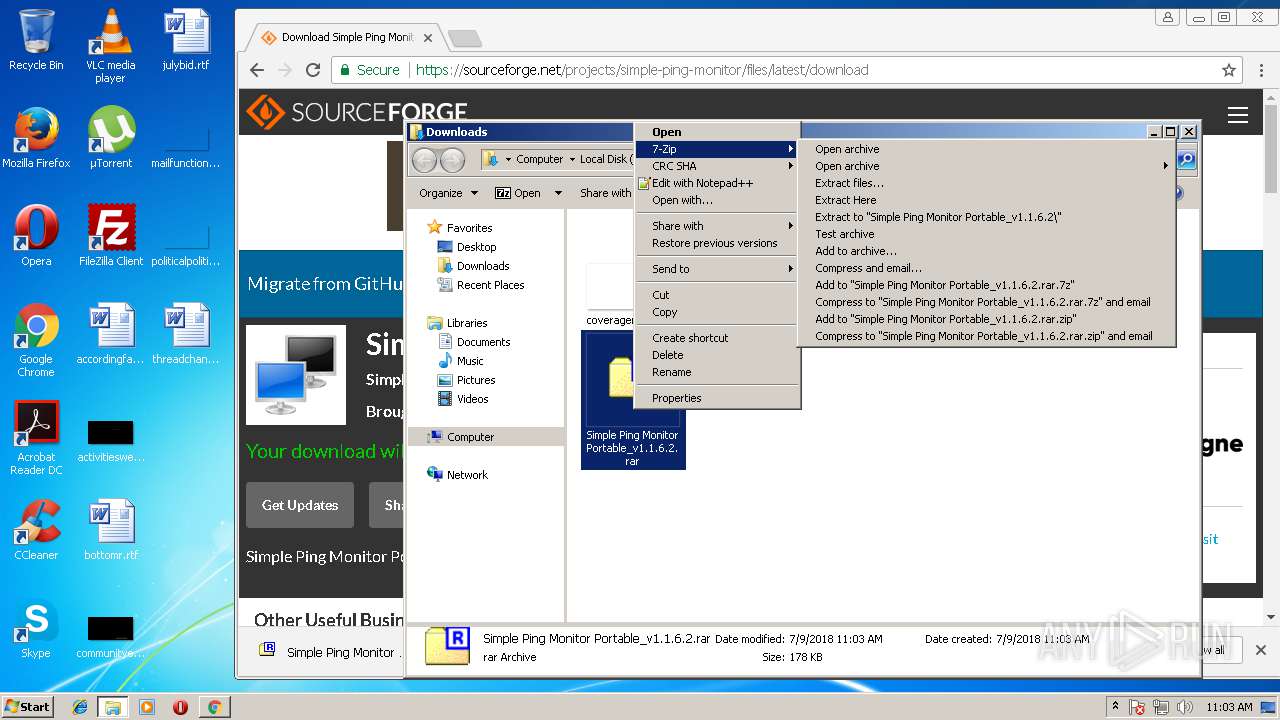This screenshot has width=1280, height=720.
Task: Click Internet Explorer taskbar icon
Action: [x=80, y=707]
